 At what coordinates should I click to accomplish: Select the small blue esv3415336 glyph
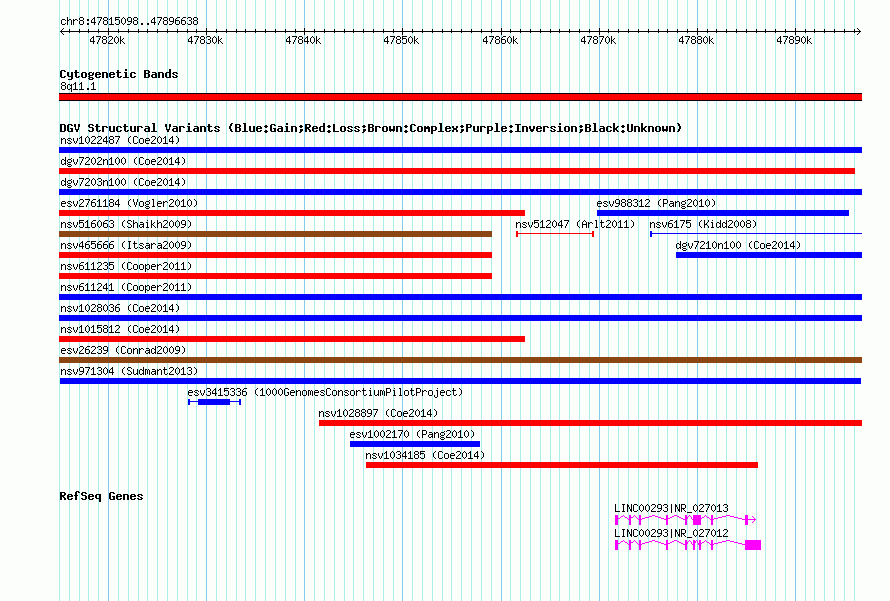coord(215,402)
